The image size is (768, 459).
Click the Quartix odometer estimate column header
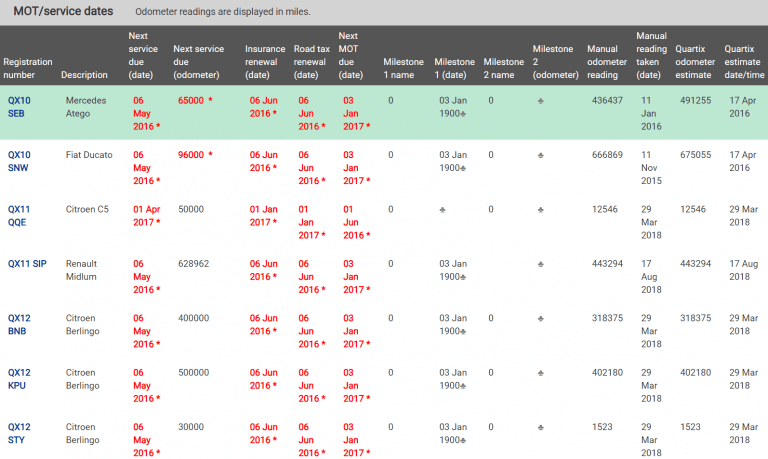click(697, 61)
